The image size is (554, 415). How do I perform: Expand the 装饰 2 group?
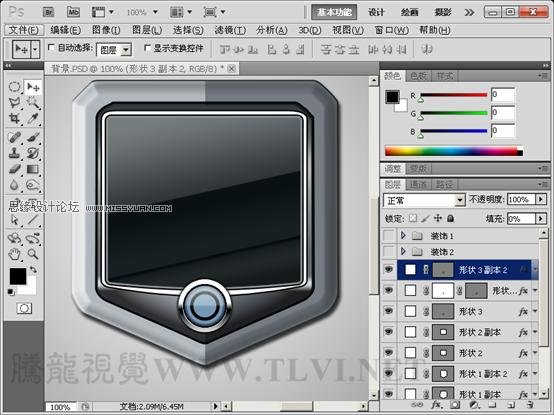(403, 251)
